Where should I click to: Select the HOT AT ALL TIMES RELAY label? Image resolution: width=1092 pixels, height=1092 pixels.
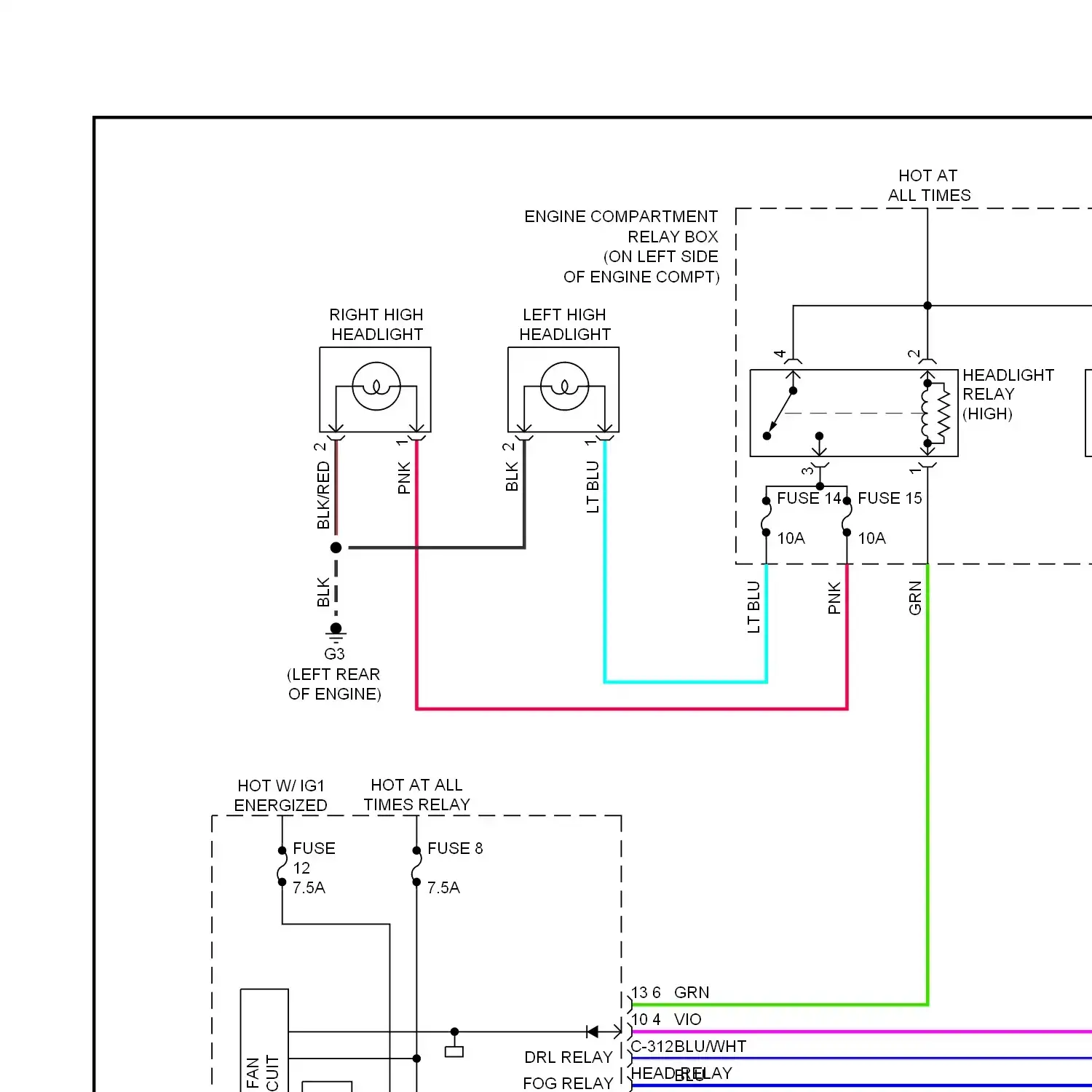(x=416, y=795)
